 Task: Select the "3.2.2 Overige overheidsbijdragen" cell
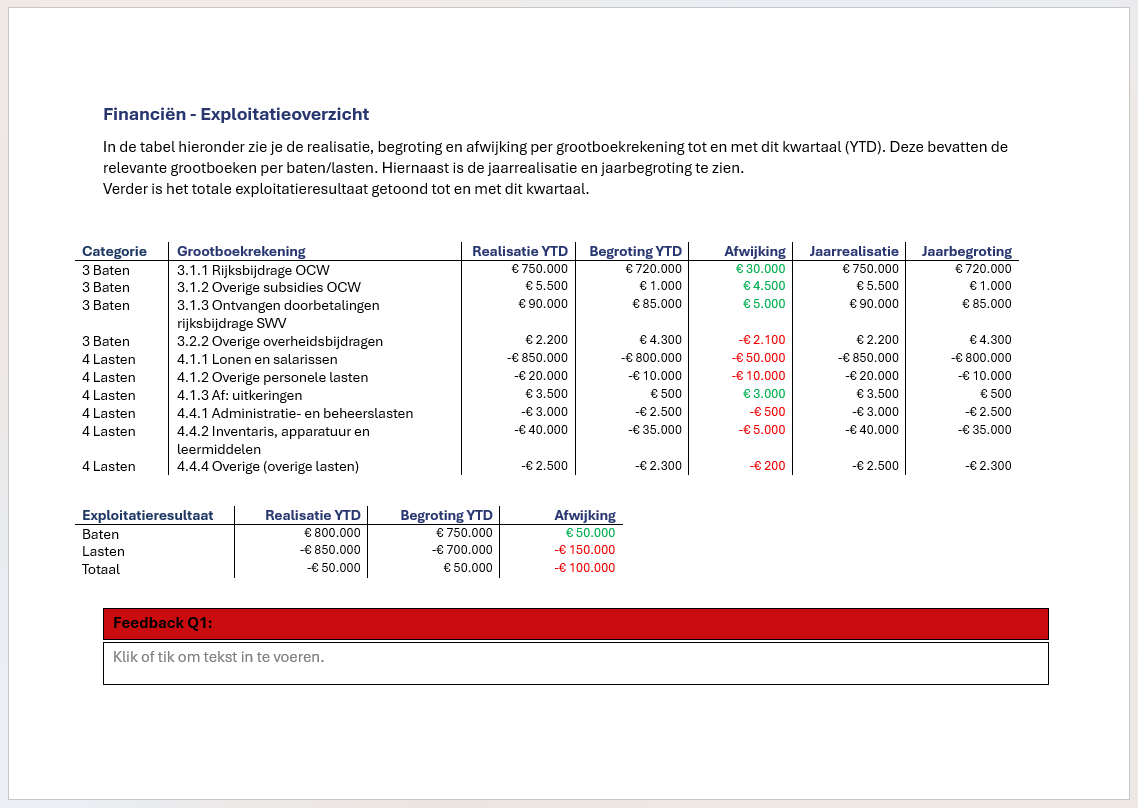(x=279, y=341)
